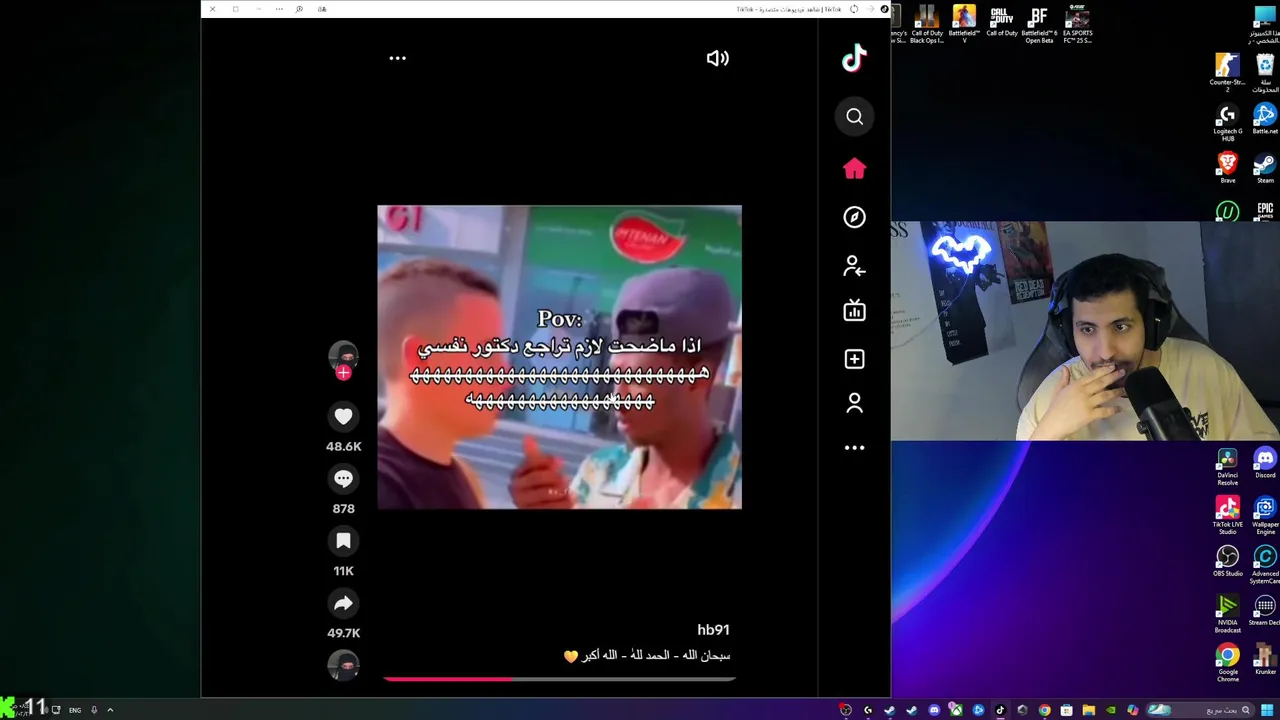Open Steam desktop shortcut

point(1265,168)
